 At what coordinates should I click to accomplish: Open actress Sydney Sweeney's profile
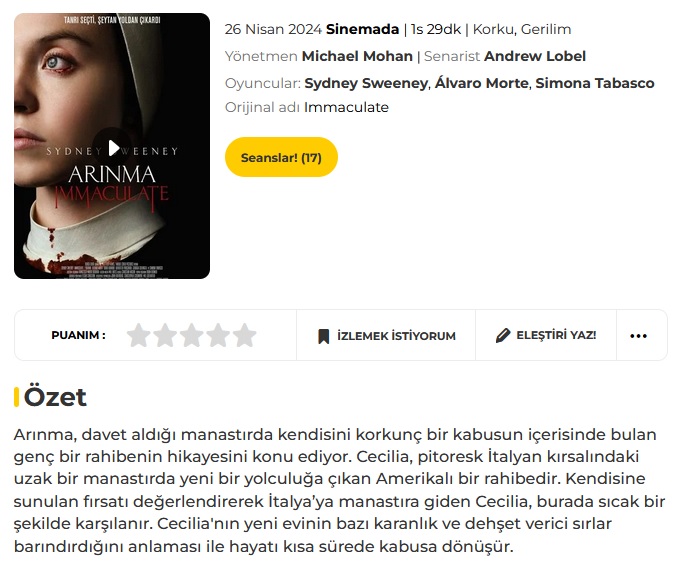point(366,83)
